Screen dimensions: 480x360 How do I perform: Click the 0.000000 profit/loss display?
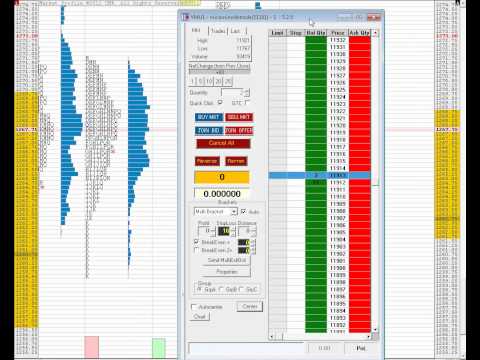(222, 194)
